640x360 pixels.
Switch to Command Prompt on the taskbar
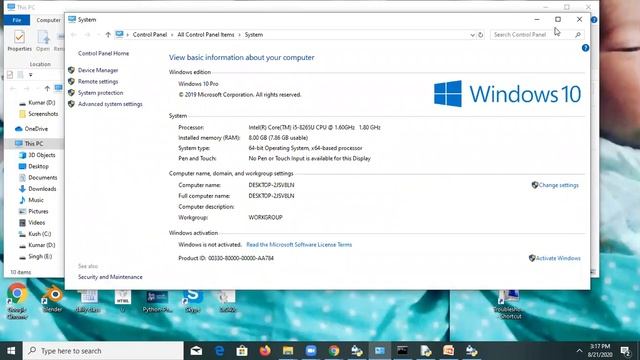click(402, 351)
